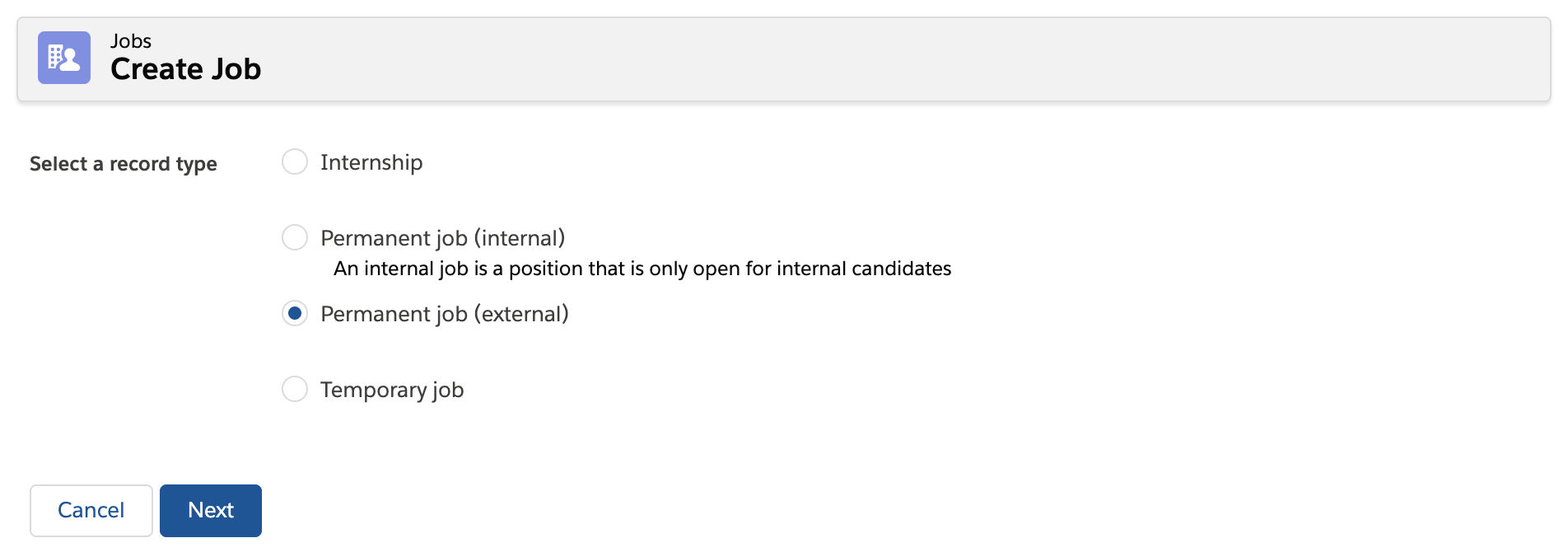Pick the Temporary job radio button
Image resolution: width=1568 pixels, height=552 pixels.
pos(295,389)
